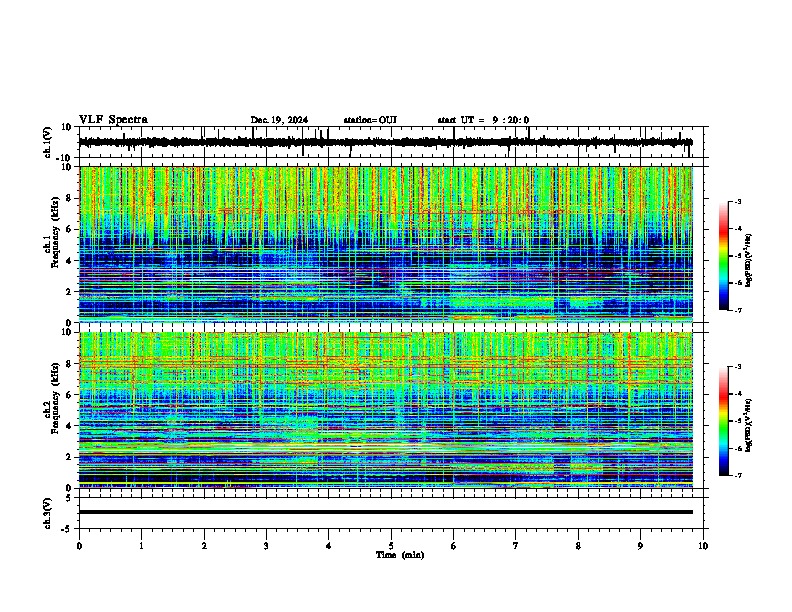Click the "ch.1(V)" waveform axis label
The height and width of the screenshot is (612, 792).
point(48,142)
